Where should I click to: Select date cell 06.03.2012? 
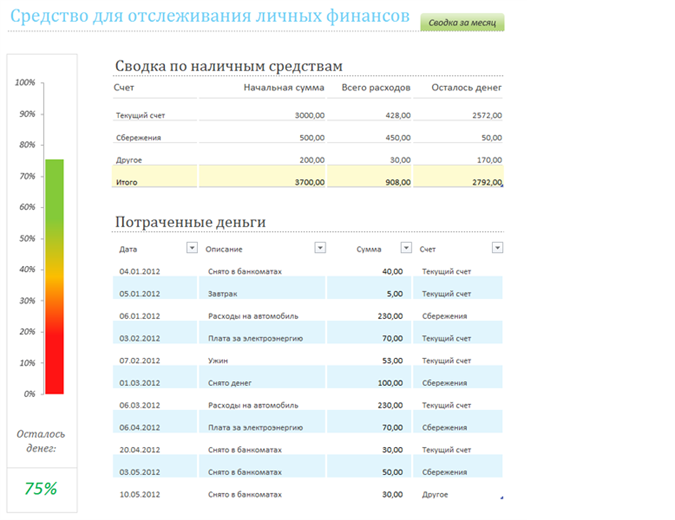point(139,405)
